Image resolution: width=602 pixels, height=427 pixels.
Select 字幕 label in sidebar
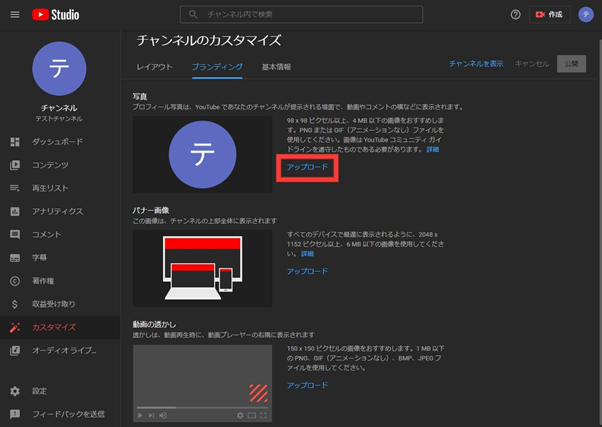click(x=39, y=258)
